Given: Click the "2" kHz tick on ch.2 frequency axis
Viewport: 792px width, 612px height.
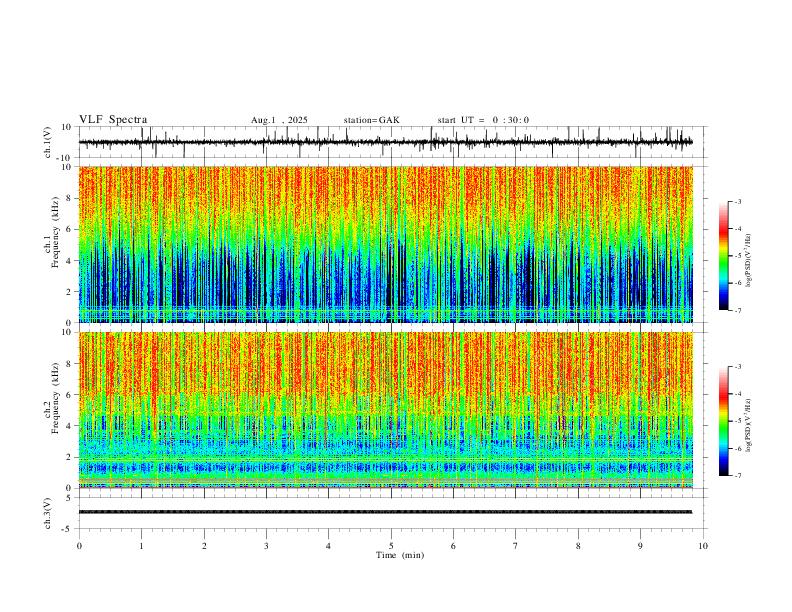Looking at the screenshot, I should 70,457.
